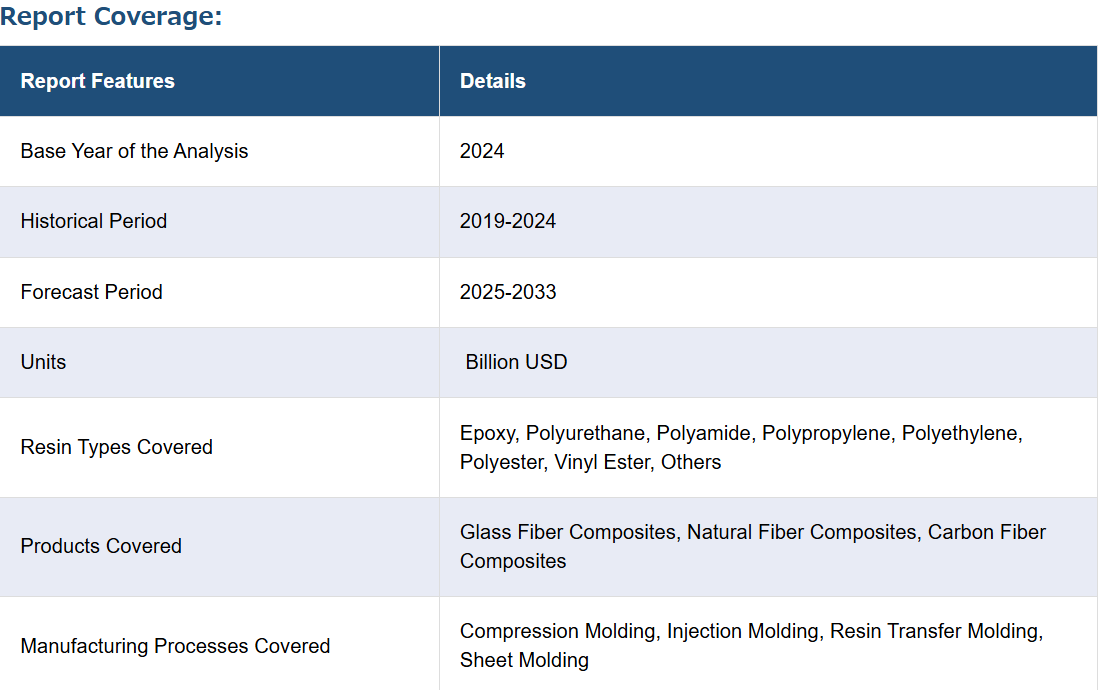The height and width of the screenshot is (690, 1099).
Task: Click the Compression Molding, Injection Molding text
Action: click(751, 632)
